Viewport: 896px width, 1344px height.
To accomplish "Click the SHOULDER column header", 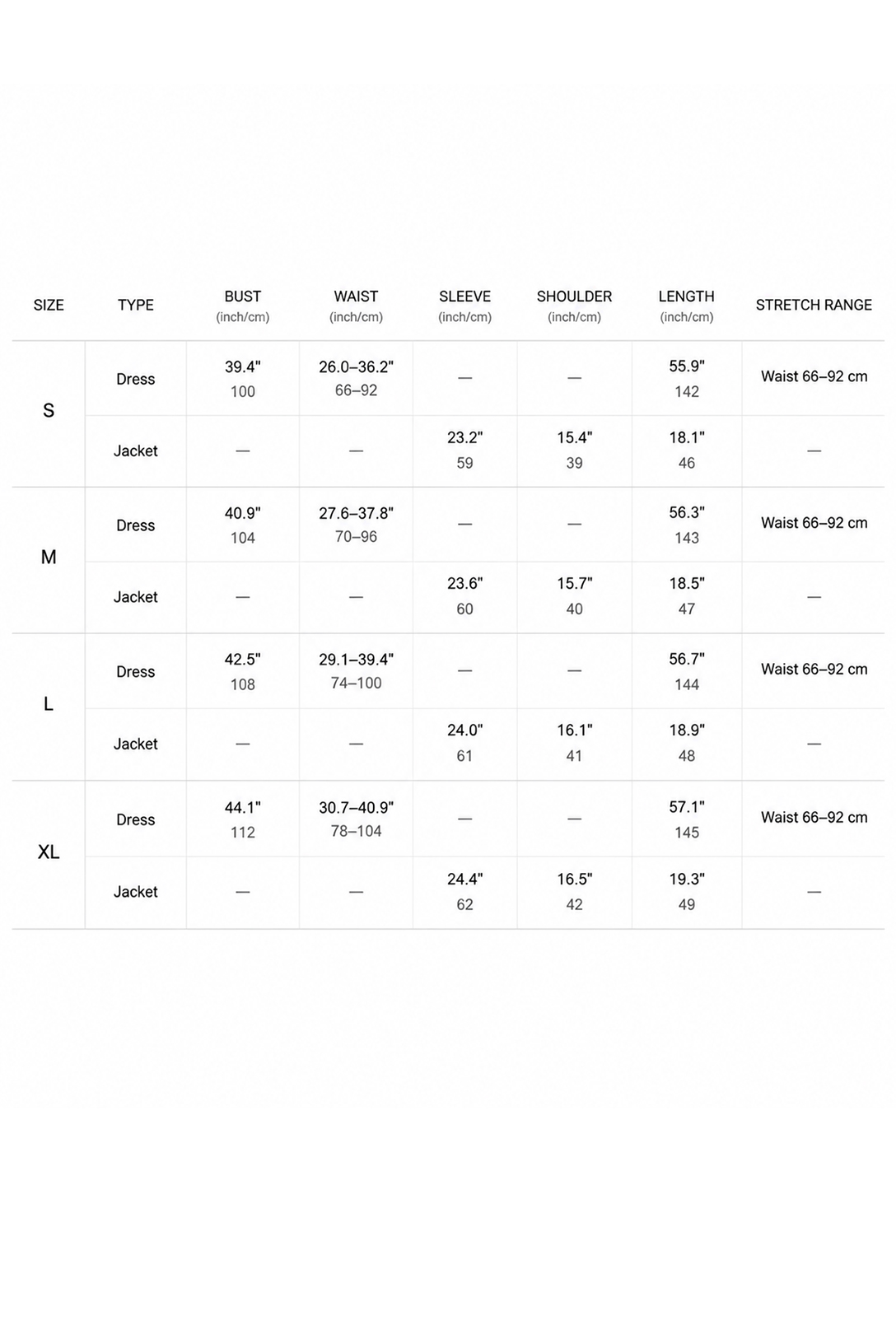I will pos(575,306).
